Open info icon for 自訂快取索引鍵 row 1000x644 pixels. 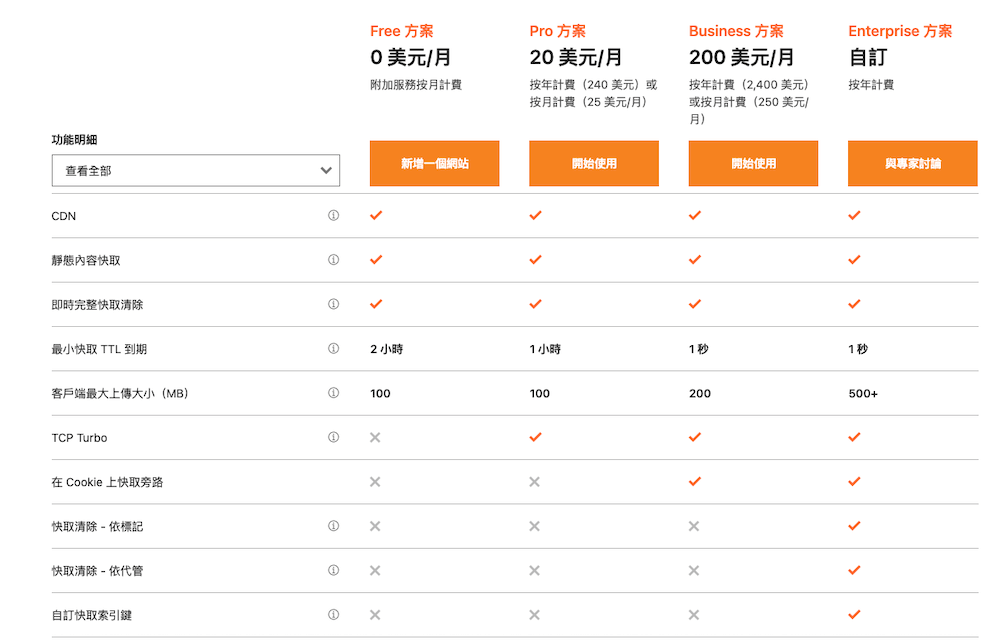point(333,615)
